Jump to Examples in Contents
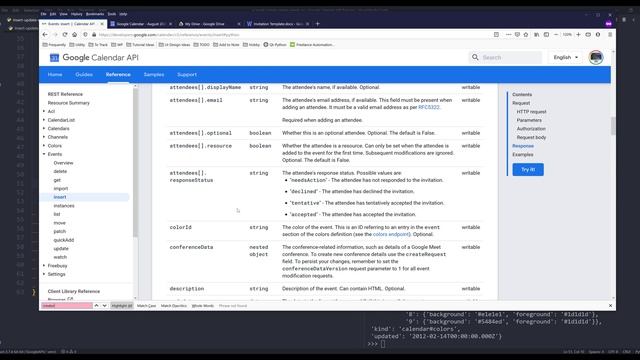This screenshot has width=640, height=360. (x=523, y=155)
